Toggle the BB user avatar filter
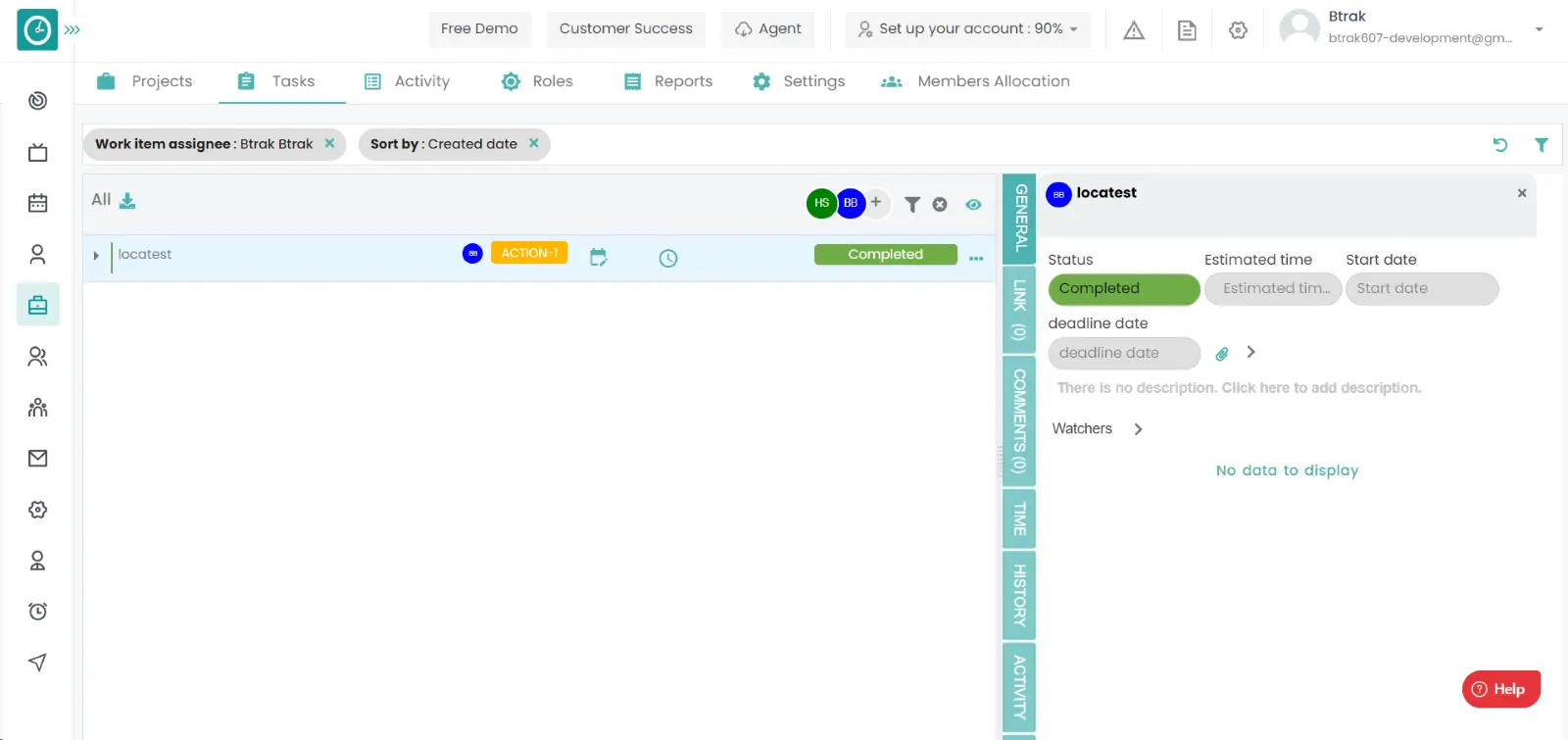 click(x=851, y=203)
